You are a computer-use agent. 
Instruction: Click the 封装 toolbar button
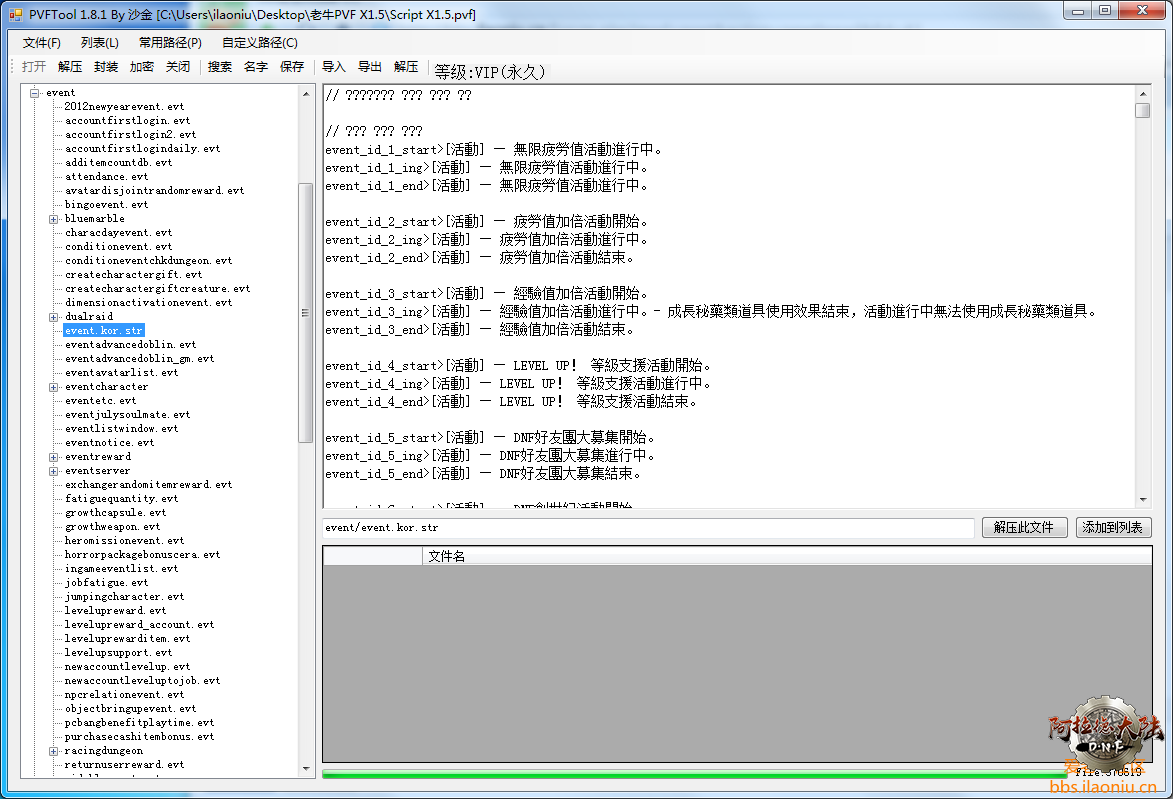pyautogui.click(x=106, y=67)
